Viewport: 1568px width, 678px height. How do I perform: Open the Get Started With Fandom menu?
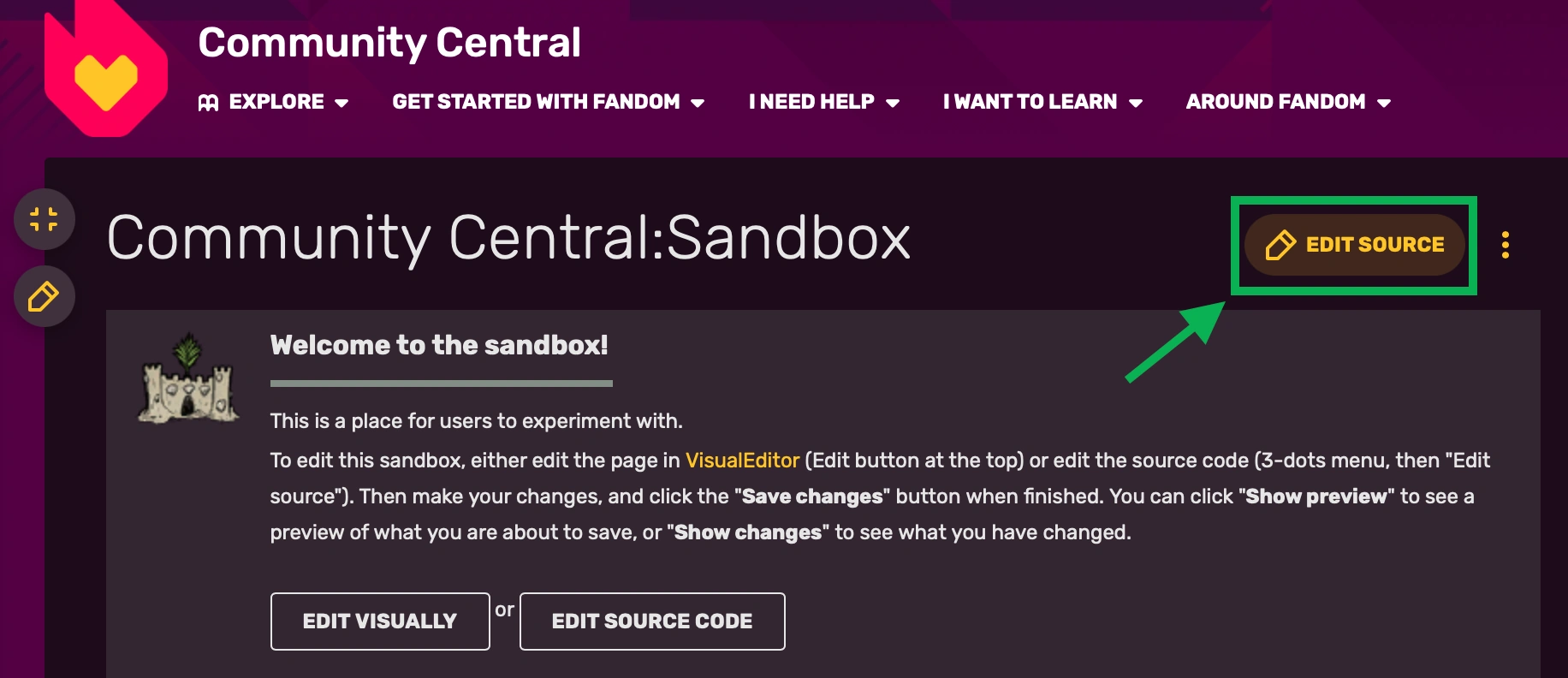point(535,102)
